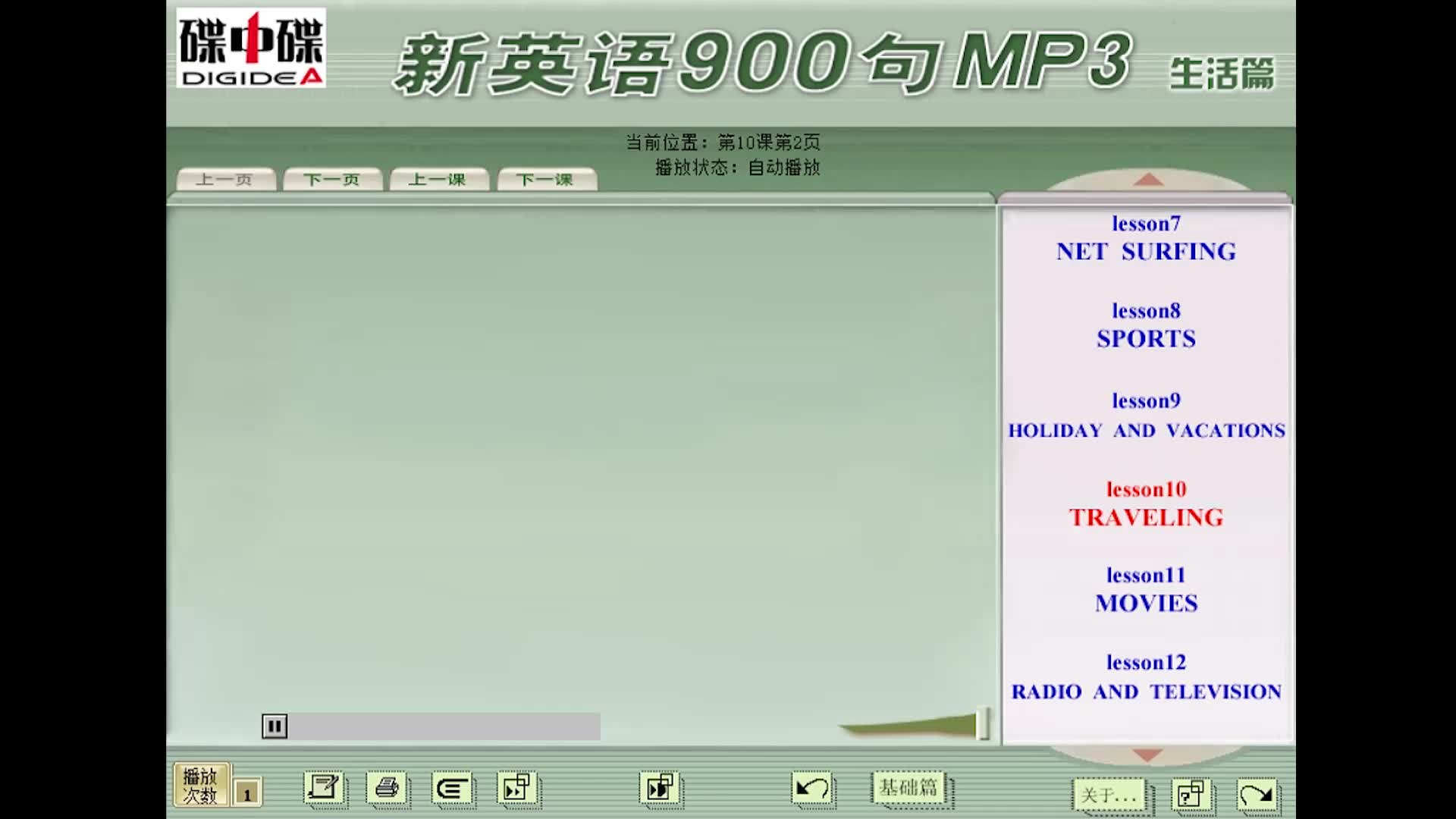This screenshot has width=1456, height=819.
Task: Open the notes/edit icon in the bottom toolbar
Action: (324, 788)
